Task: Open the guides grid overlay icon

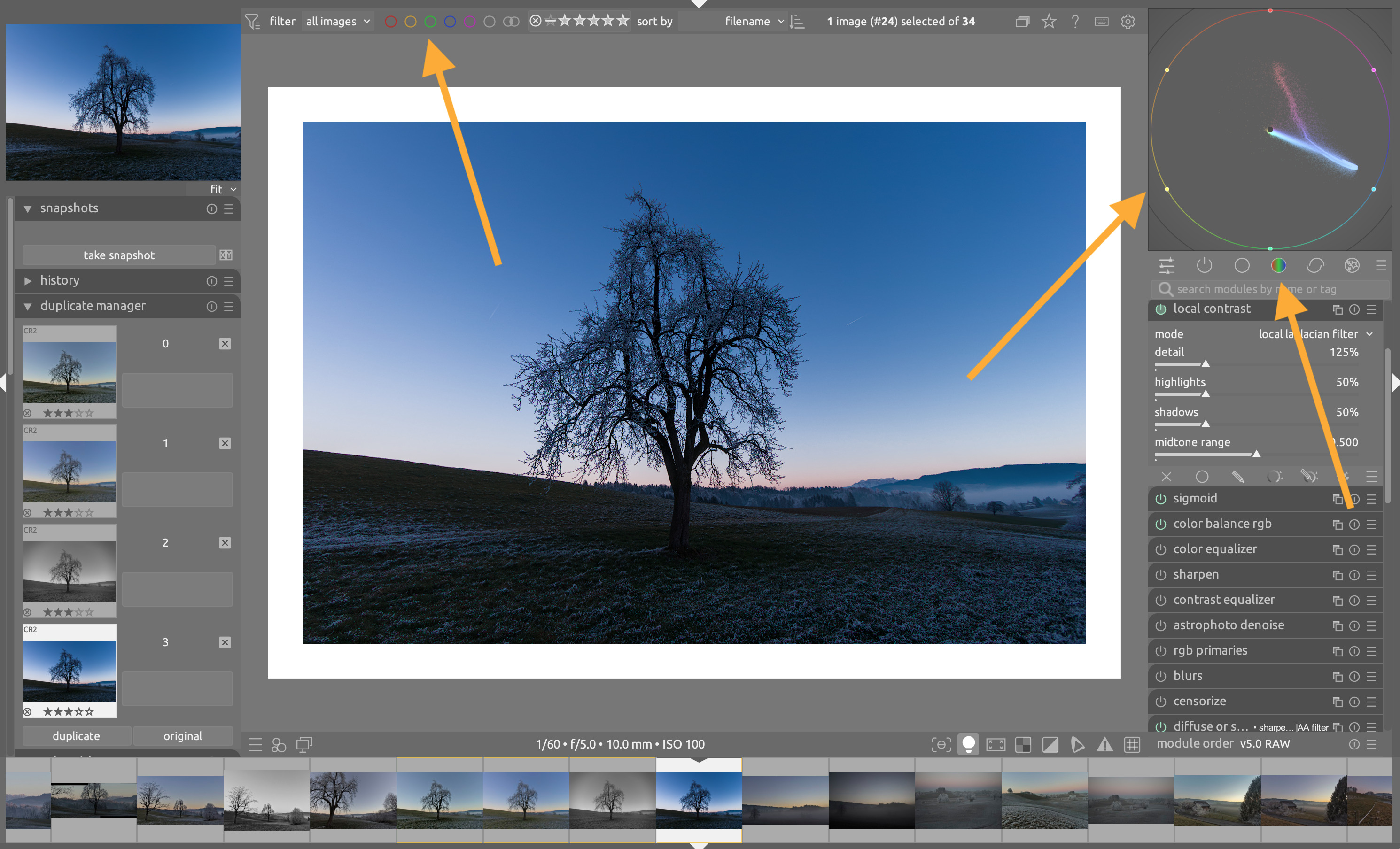Action: click(x=1132, y=744)
